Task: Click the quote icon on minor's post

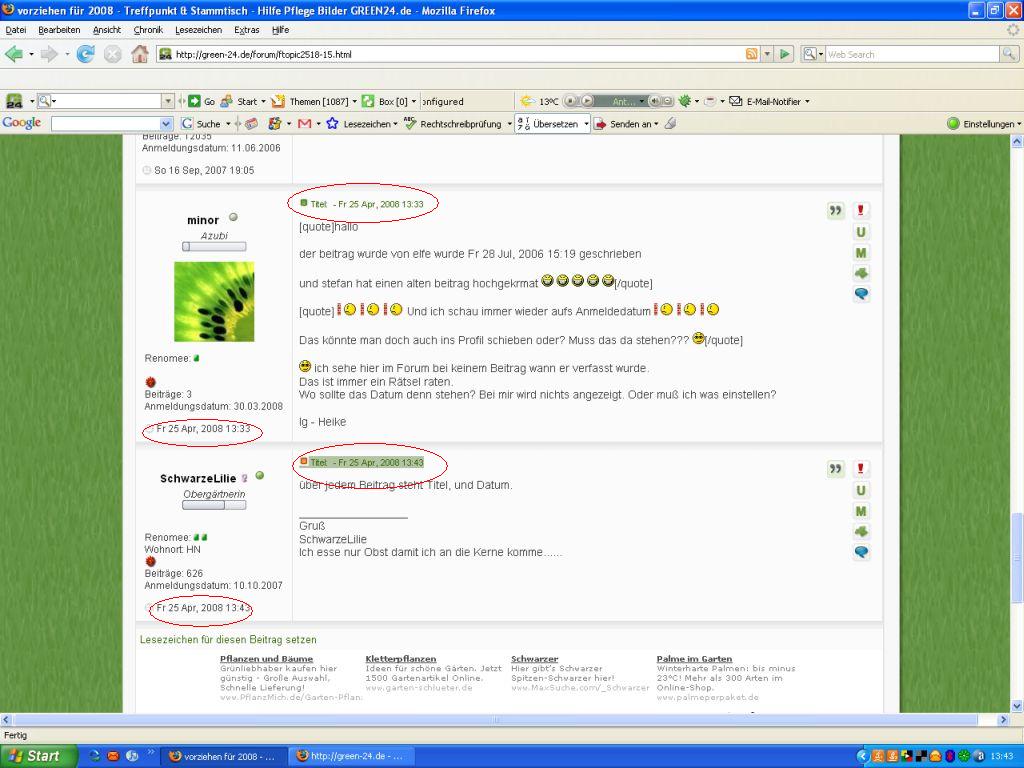Action: [x=836, y=210]
